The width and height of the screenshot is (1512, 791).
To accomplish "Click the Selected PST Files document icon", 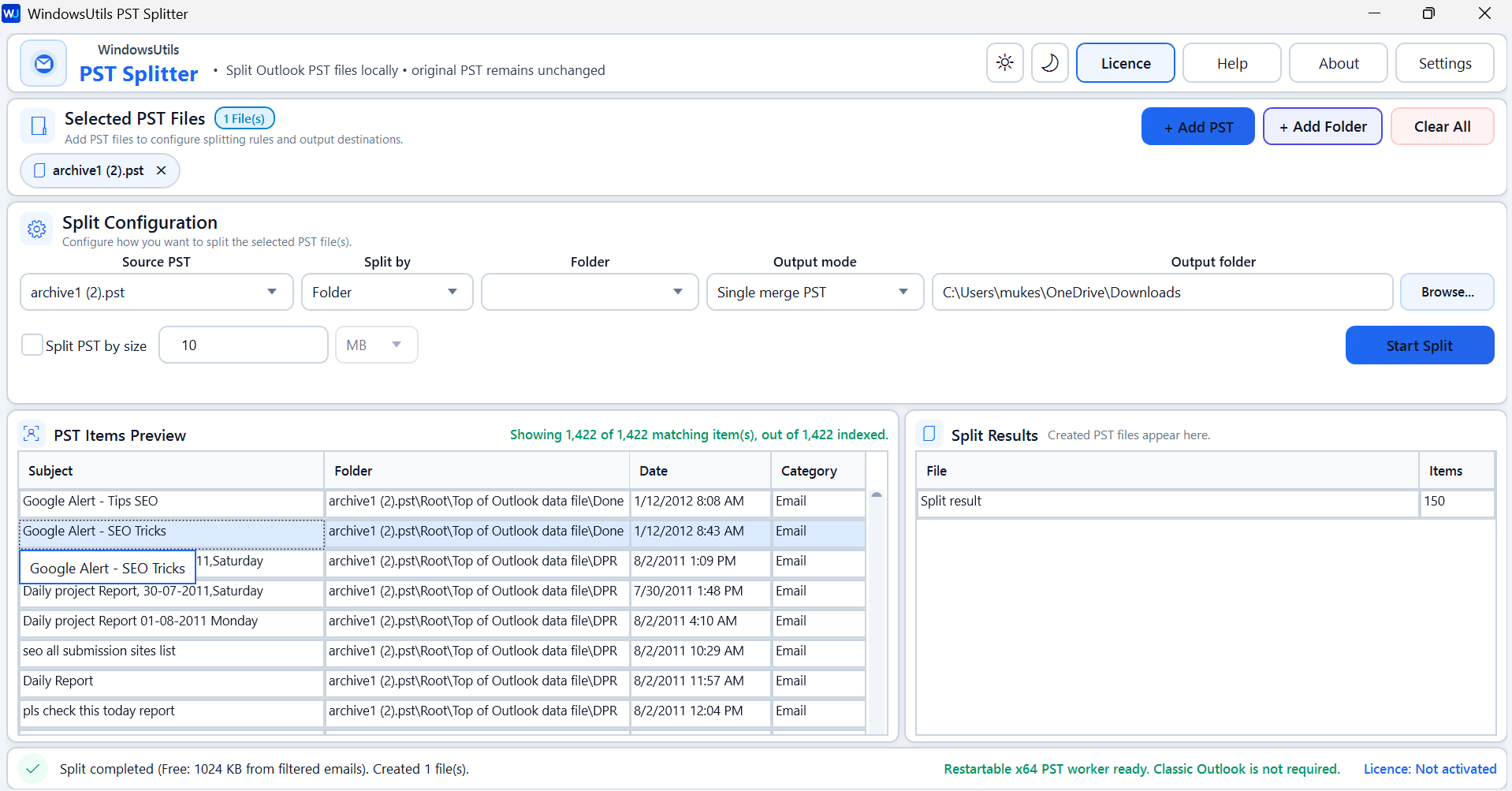I will click(x=38, y=126).
